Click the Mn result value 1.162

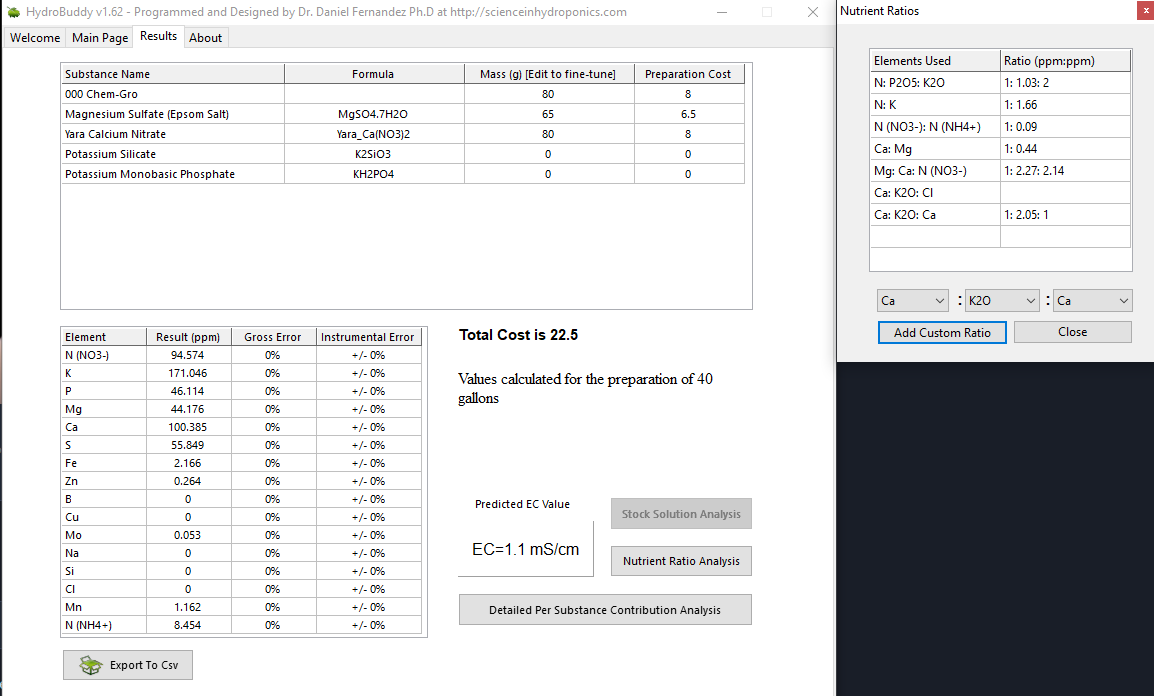point(188,608)
